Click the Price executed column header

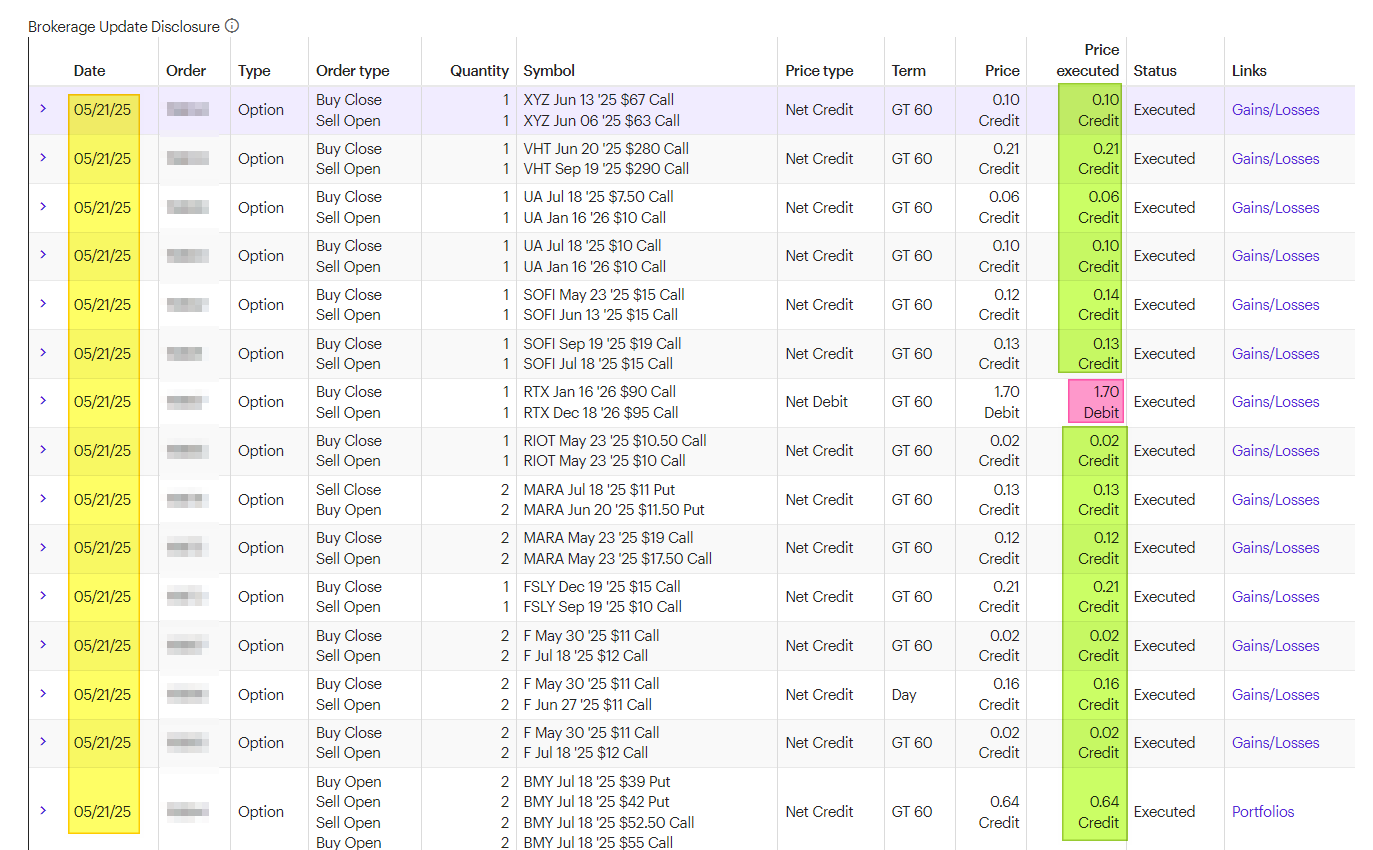coord(1088,60)
